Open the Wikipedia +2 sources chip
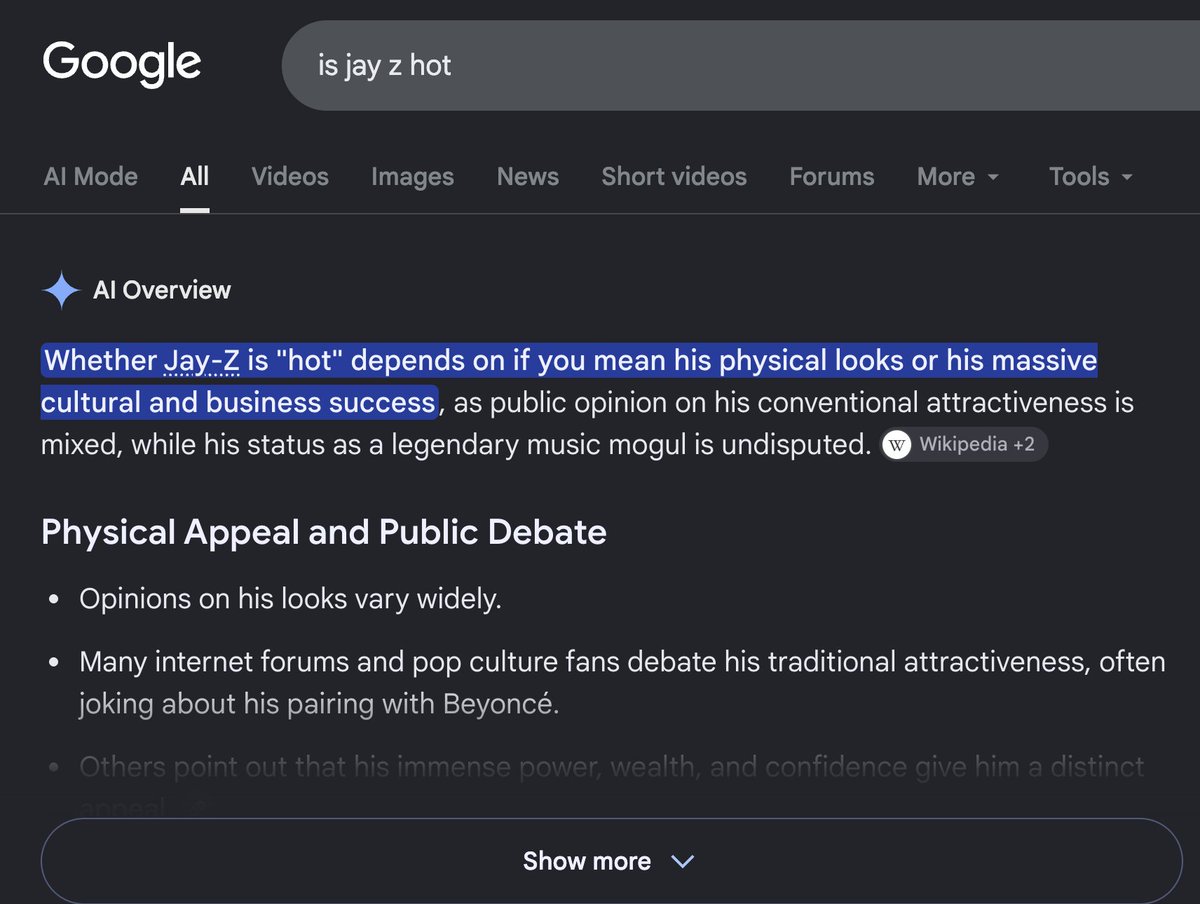The image size is (1200, 904). (x=964, y=445)
